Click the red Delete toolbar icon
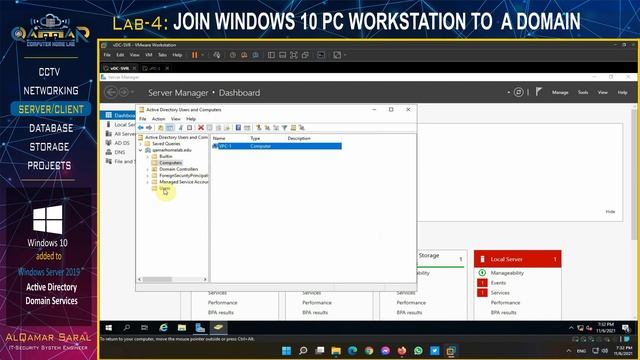The image size is (640, 360). 201,128
